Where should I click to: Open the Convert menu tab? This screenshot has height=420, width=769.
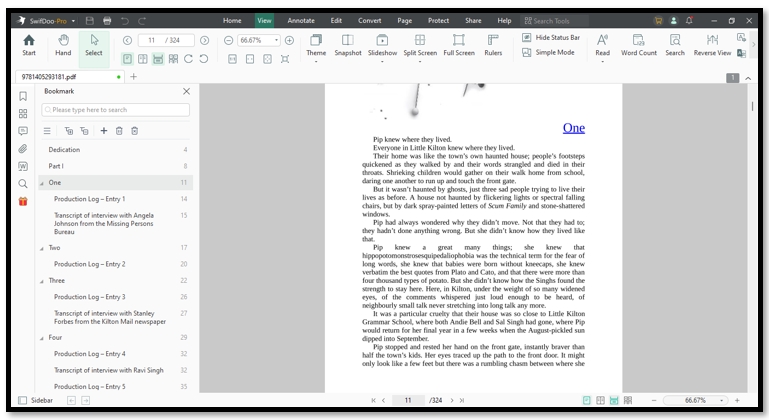click(x=369, y=21)
